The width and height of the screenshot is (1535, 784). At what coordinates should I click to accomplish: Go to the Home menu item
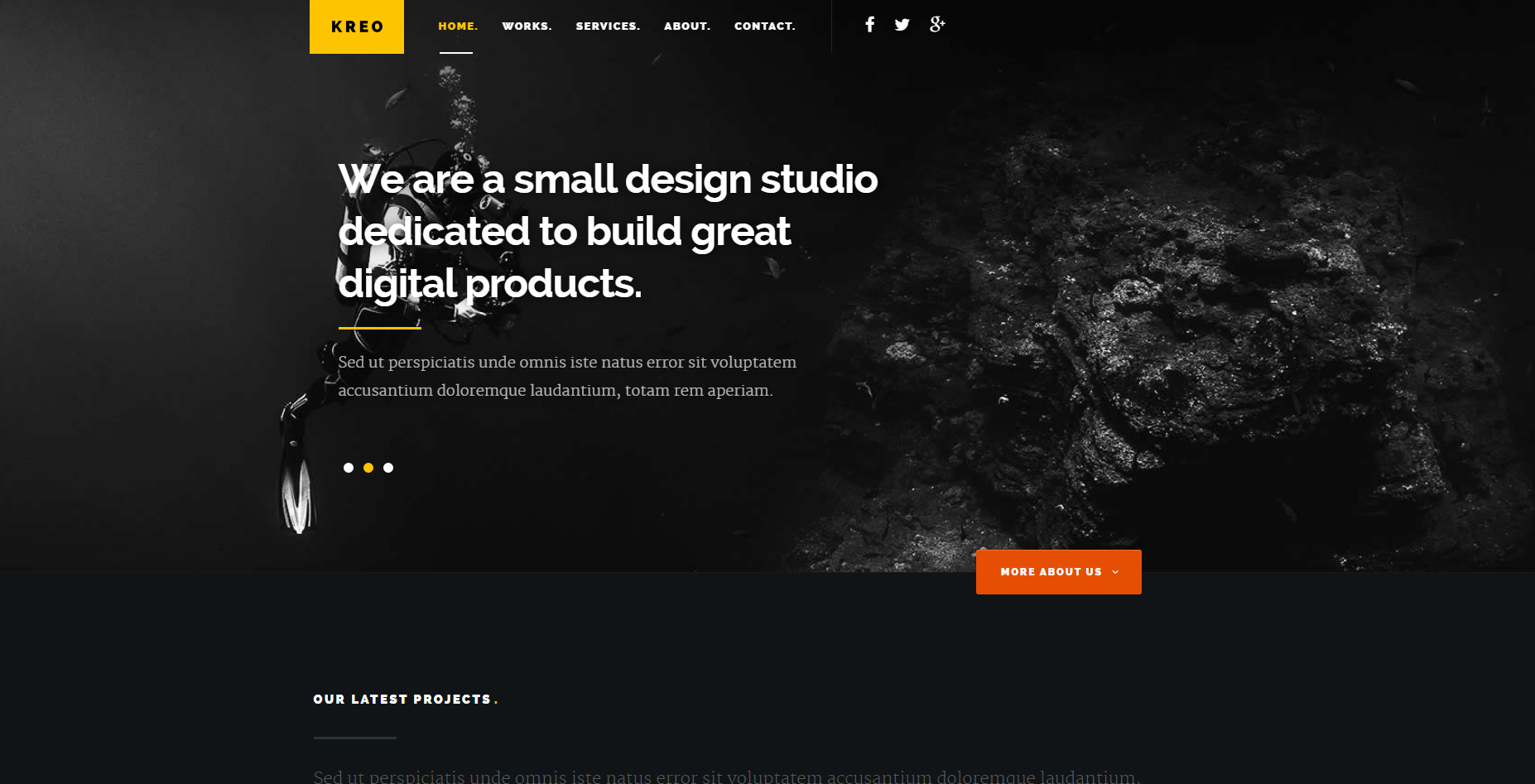[458, 26]
